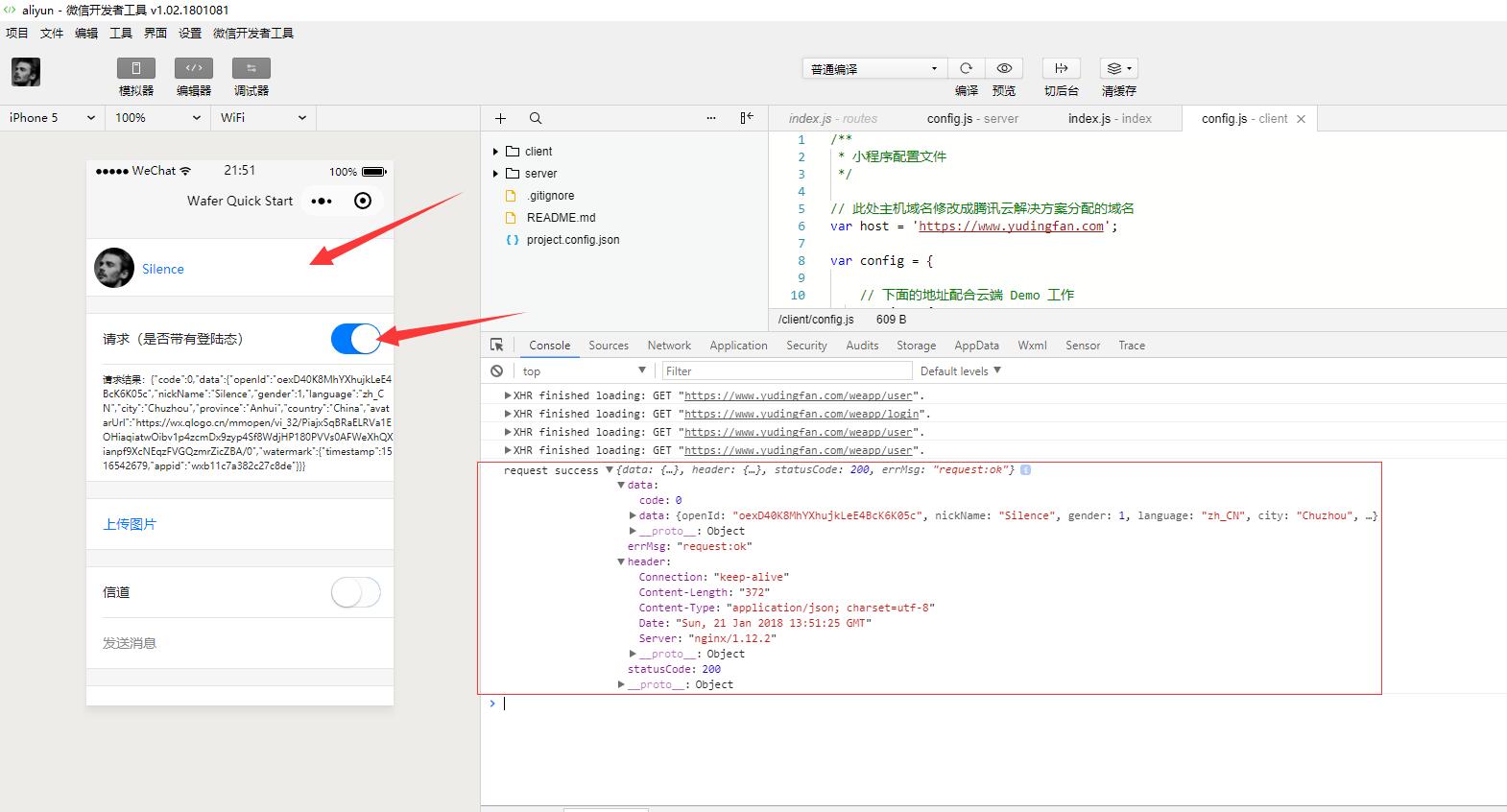Image resolution: width=1507 pixels, height=812 pixels.
Task: Open the 界面 menu
Action: pos(155,33)
